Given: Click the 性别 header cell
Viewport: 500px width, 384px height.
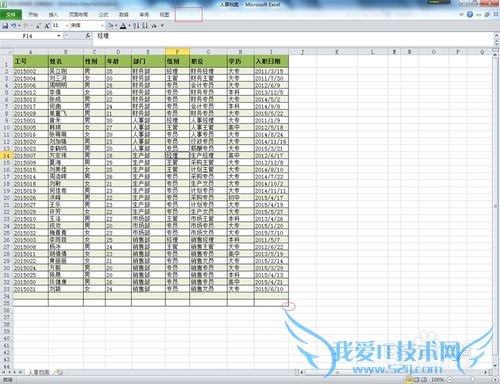Looking at the screenshot, I should 94,61.
